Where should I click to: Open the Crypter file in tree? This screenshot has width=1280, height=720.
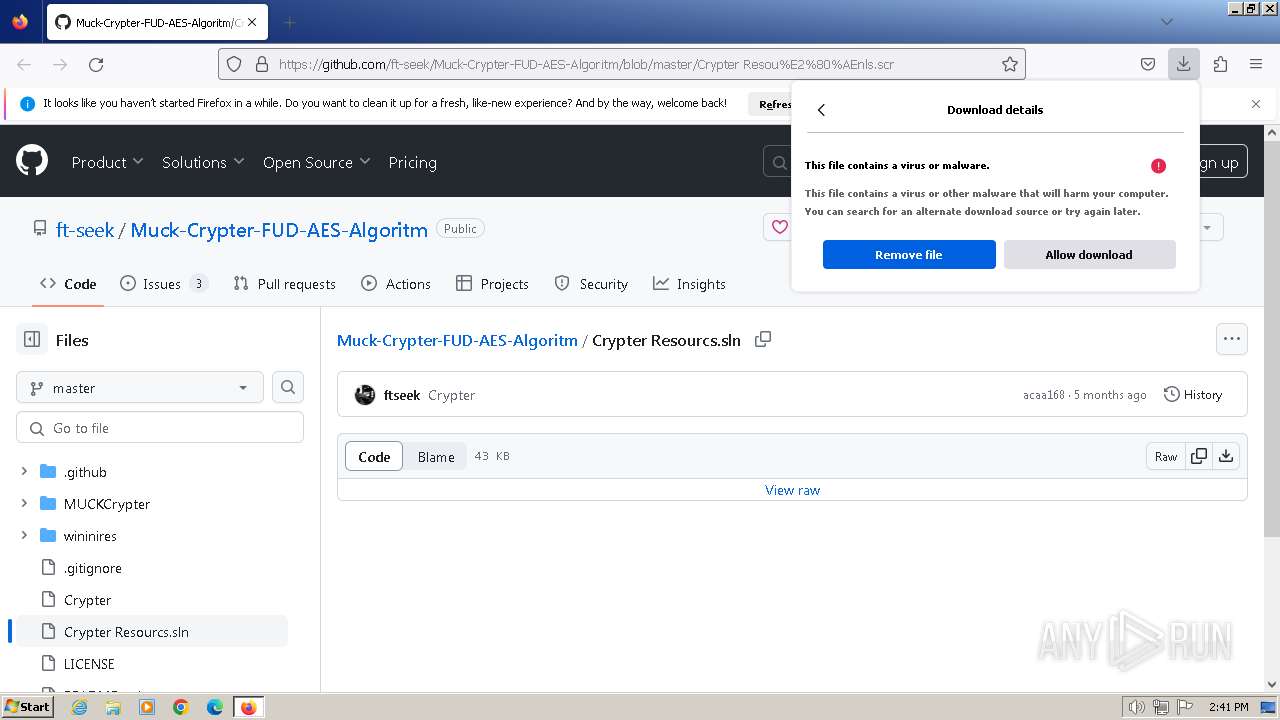point(87,600)
